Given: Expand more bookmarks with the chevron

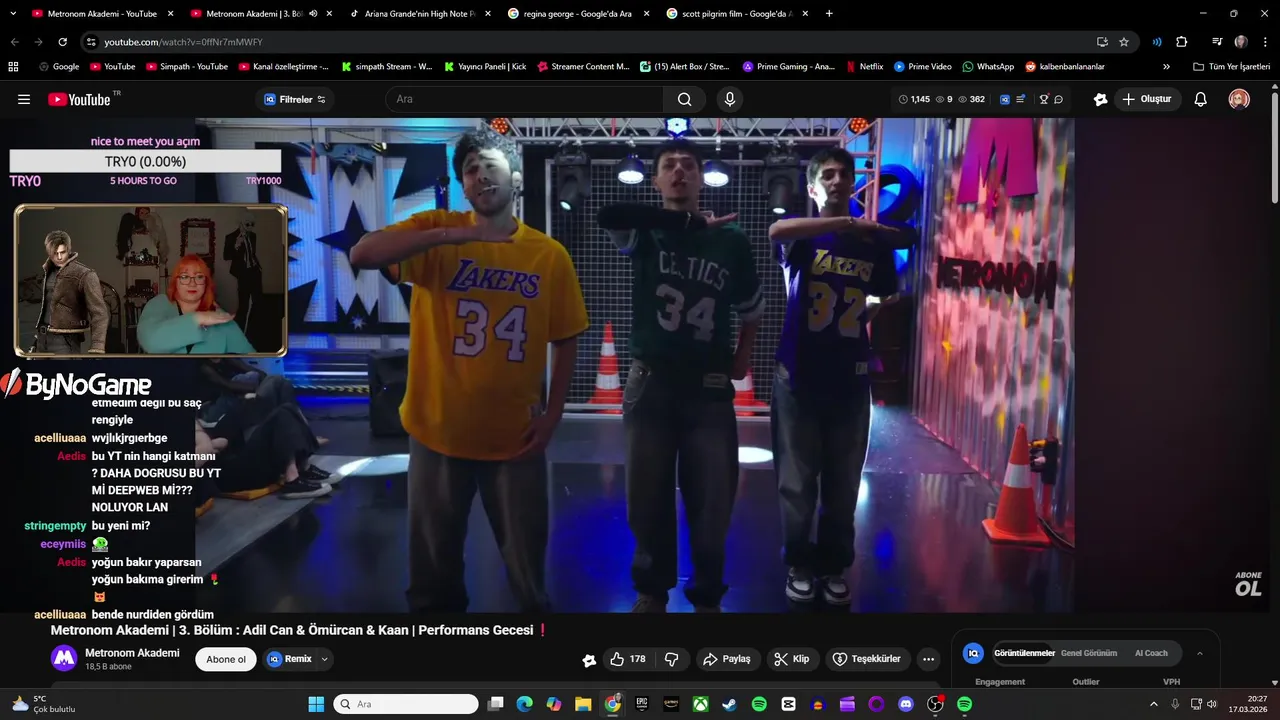Looking at the screenshot, I should [x=1166, y=67].
